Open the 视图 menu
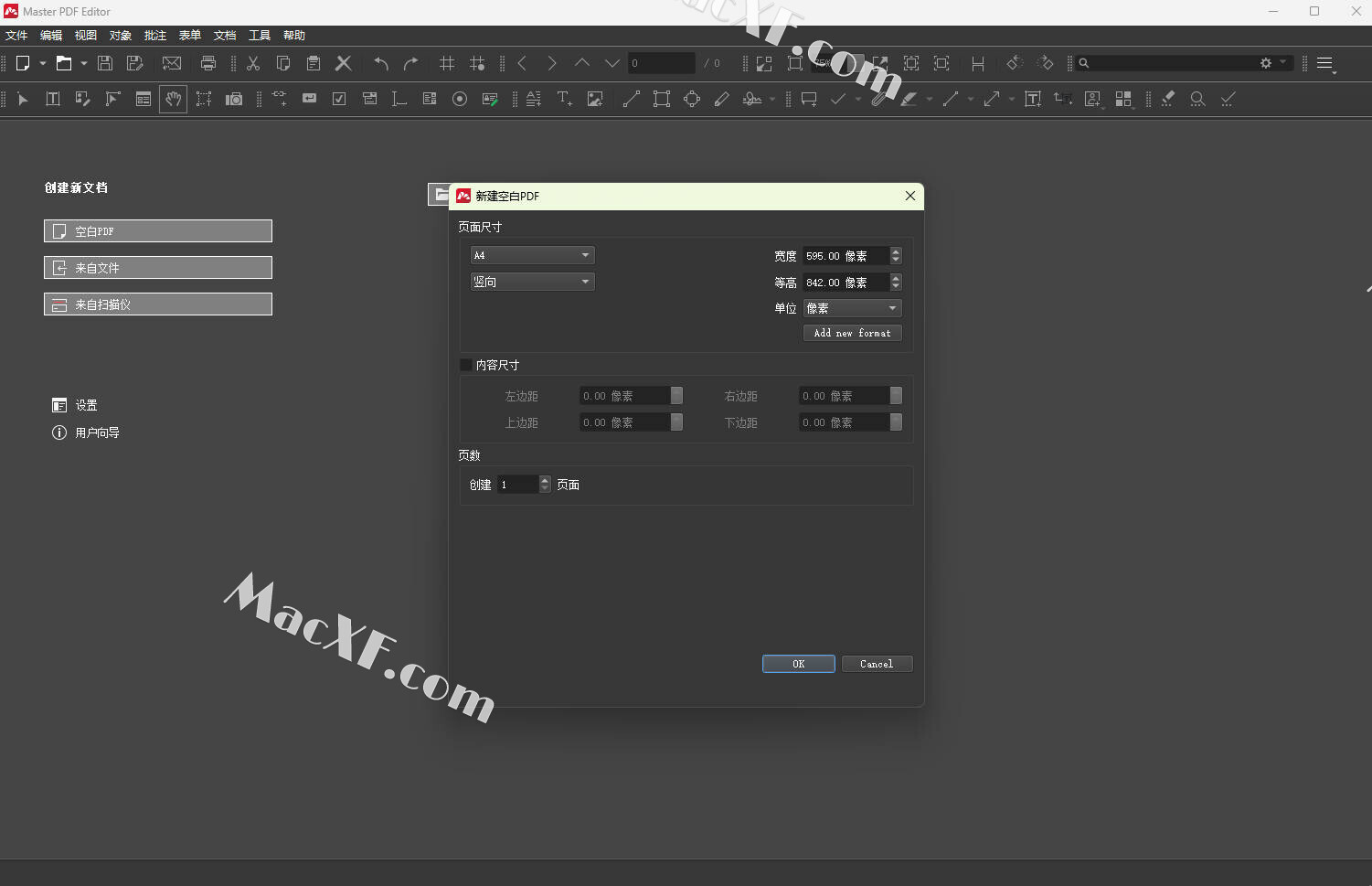Screen dimensions: 1372x886 (86, 35)
